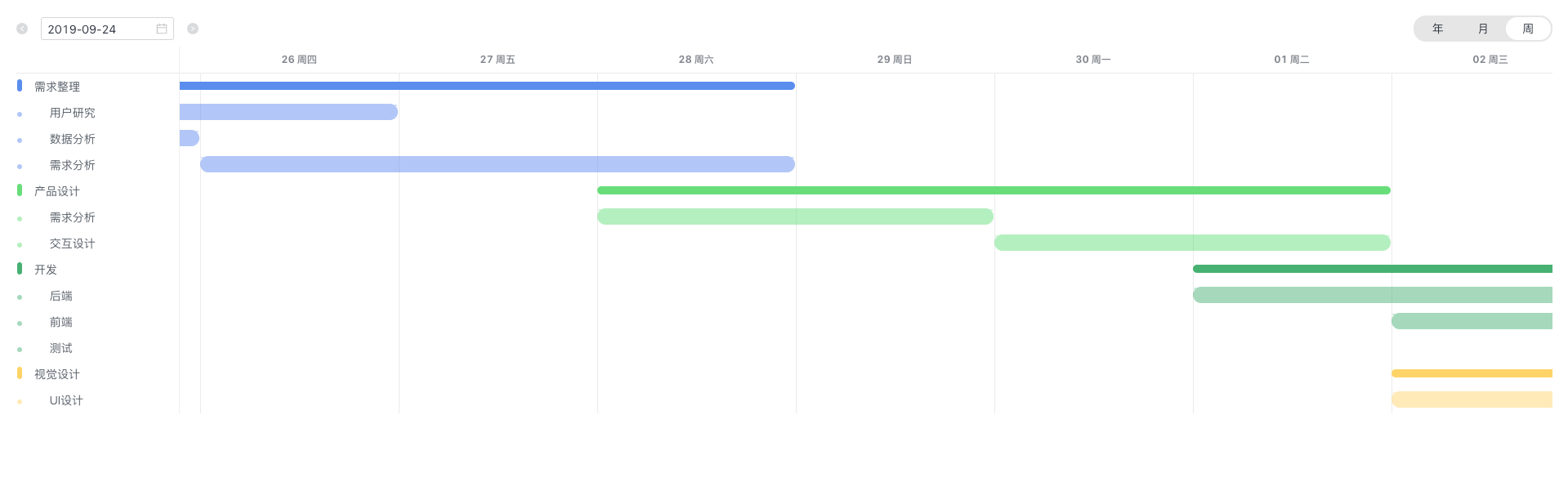Switch view to 月 (month)

click(x=1483, y=29)
